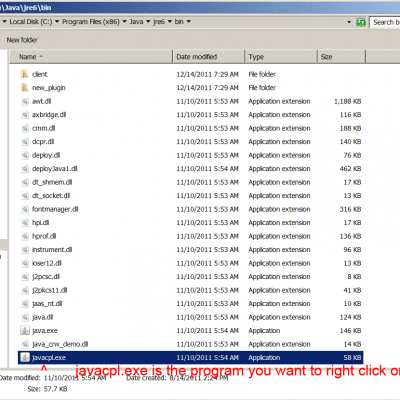
Task: Click the dt_socket.dll file icon
Action: pos(25,196)
